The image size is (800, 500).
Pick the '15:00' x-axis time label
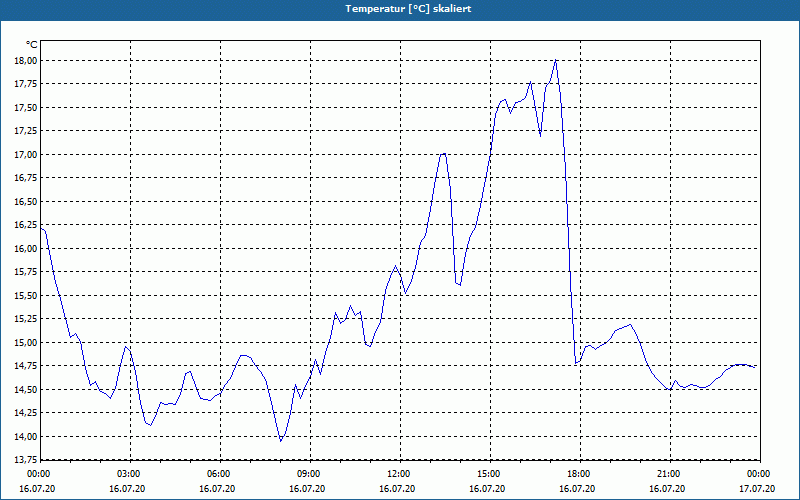pos(488,474)
